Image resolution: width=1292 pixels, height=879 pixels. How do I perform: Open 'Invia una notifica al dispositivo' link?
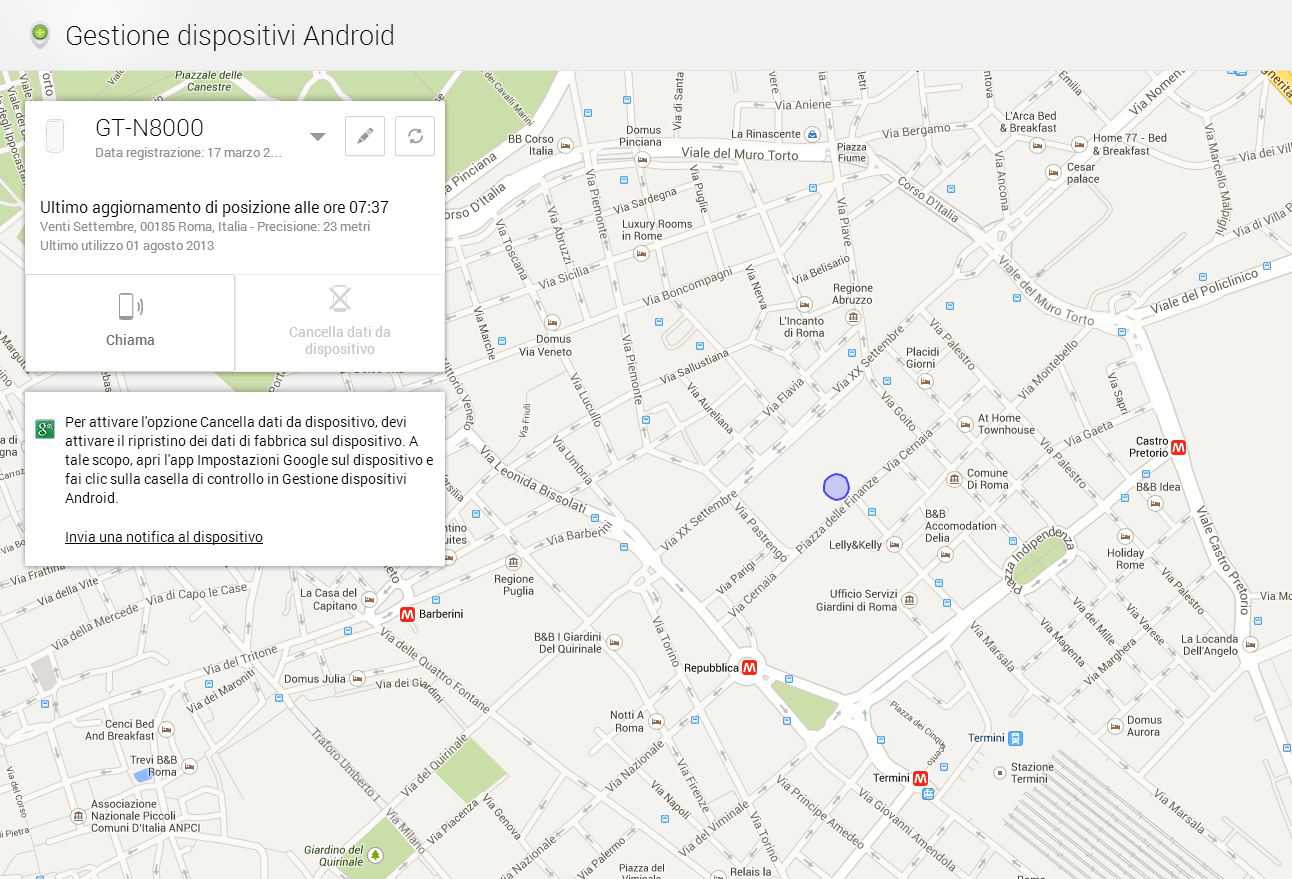[x=164, y=537]
